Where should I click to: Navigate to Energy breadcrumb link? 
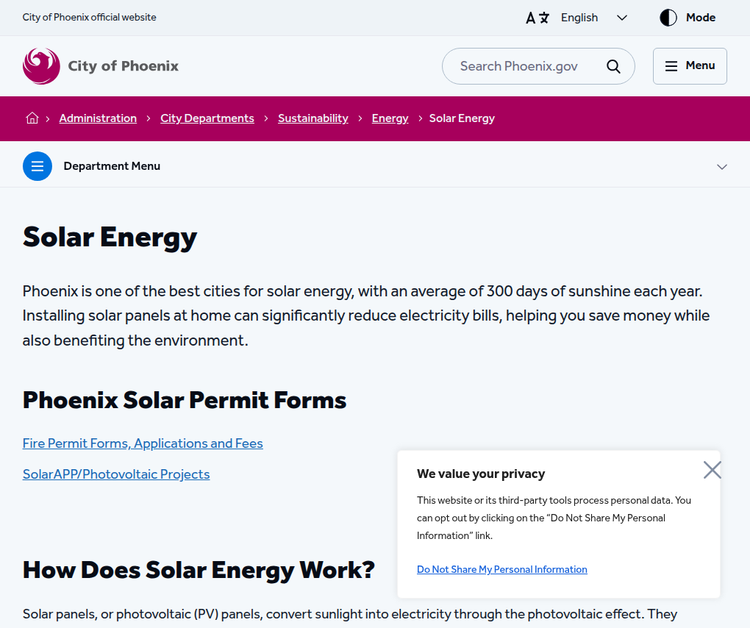click(390, 118)
